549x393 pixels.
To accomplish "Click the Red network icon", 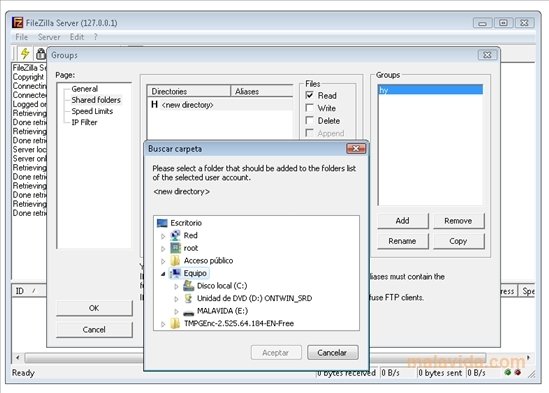I will click(175, 235).
